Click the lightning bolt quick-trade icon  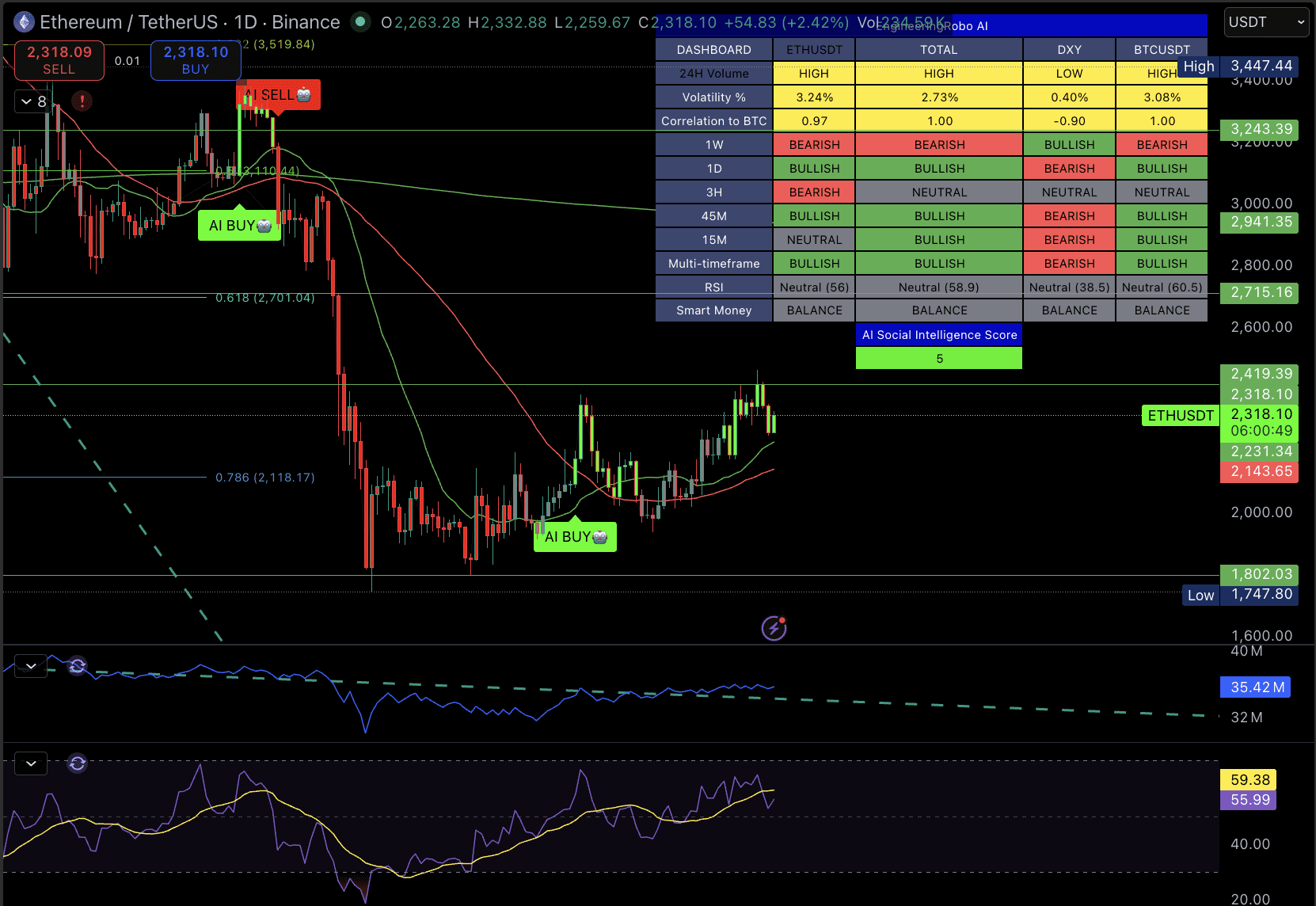pyautogui.click(x=774, y=627)
